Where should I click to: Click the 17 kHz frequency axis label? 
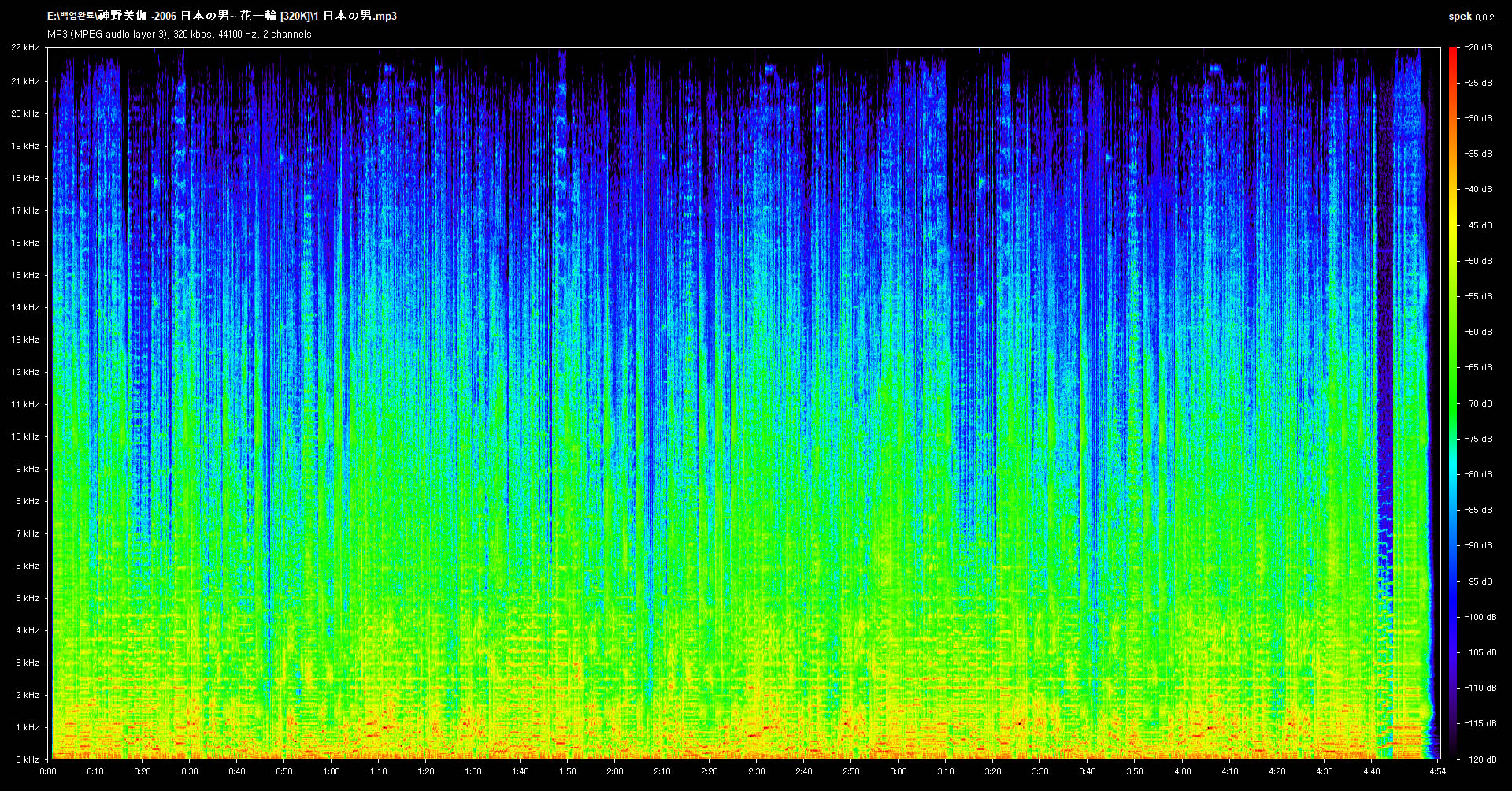(x=25, y=210)
